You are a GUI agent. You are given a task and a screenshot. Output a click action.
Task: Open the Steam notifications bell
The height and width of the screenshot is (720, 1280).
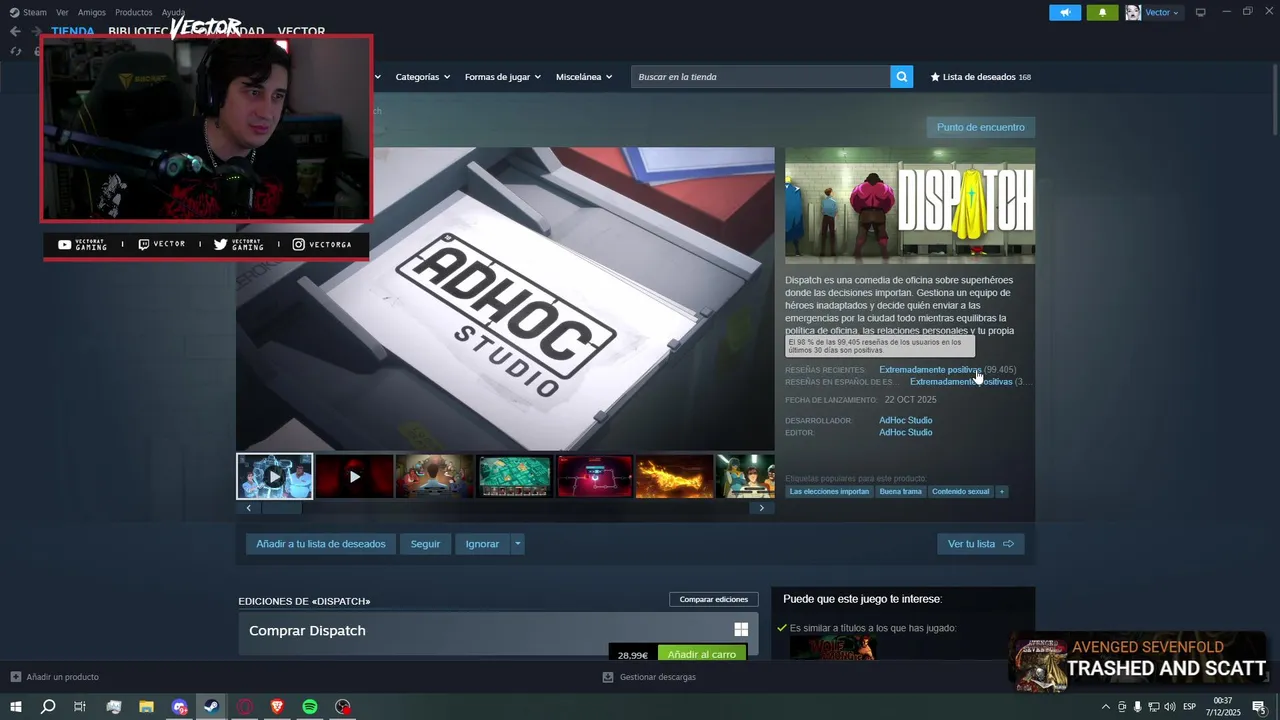[x=1102, y=12]
